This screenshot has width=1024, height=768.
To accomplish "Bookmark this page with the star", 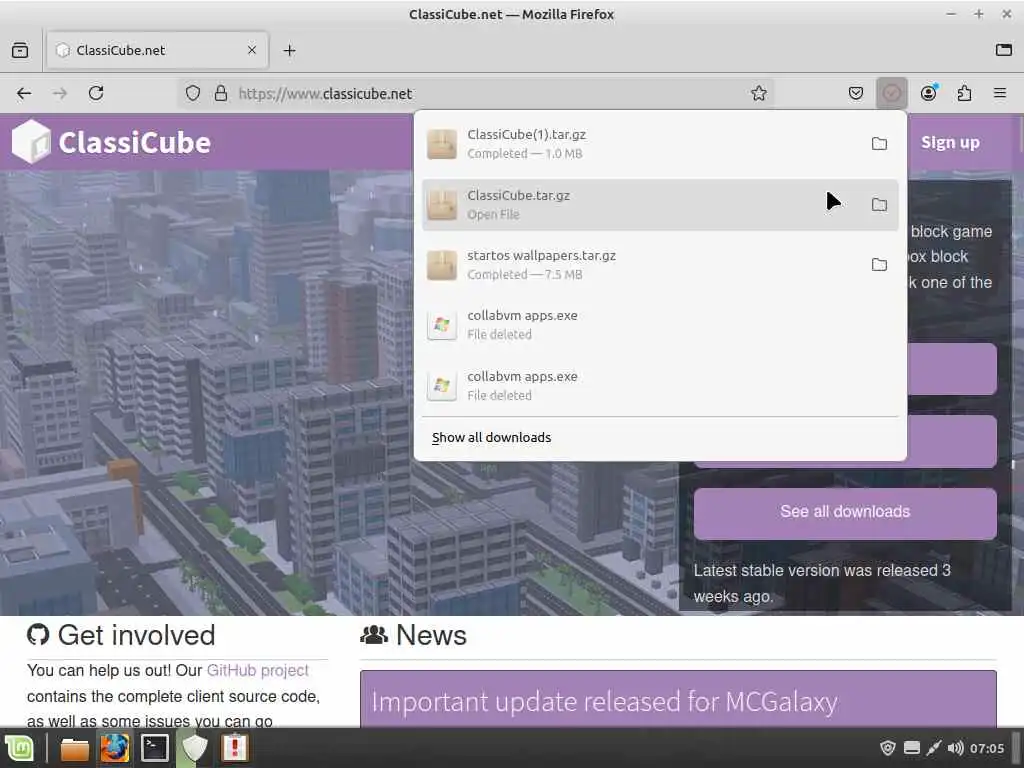I will [x=758, y=93].
